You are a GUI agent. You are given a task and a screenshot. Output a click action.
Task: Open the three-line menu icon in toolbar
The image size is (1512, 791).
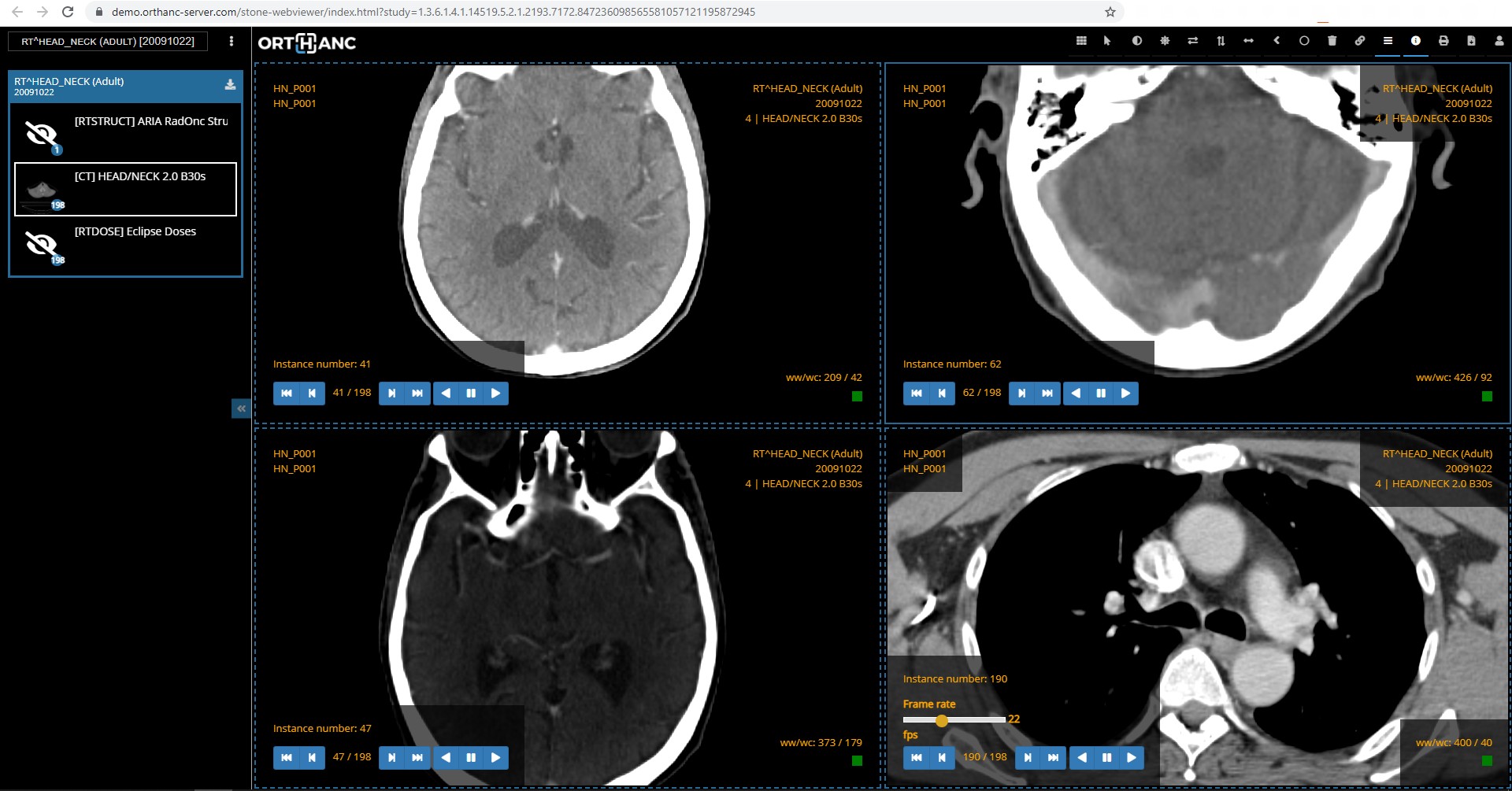pos(1388,41)
